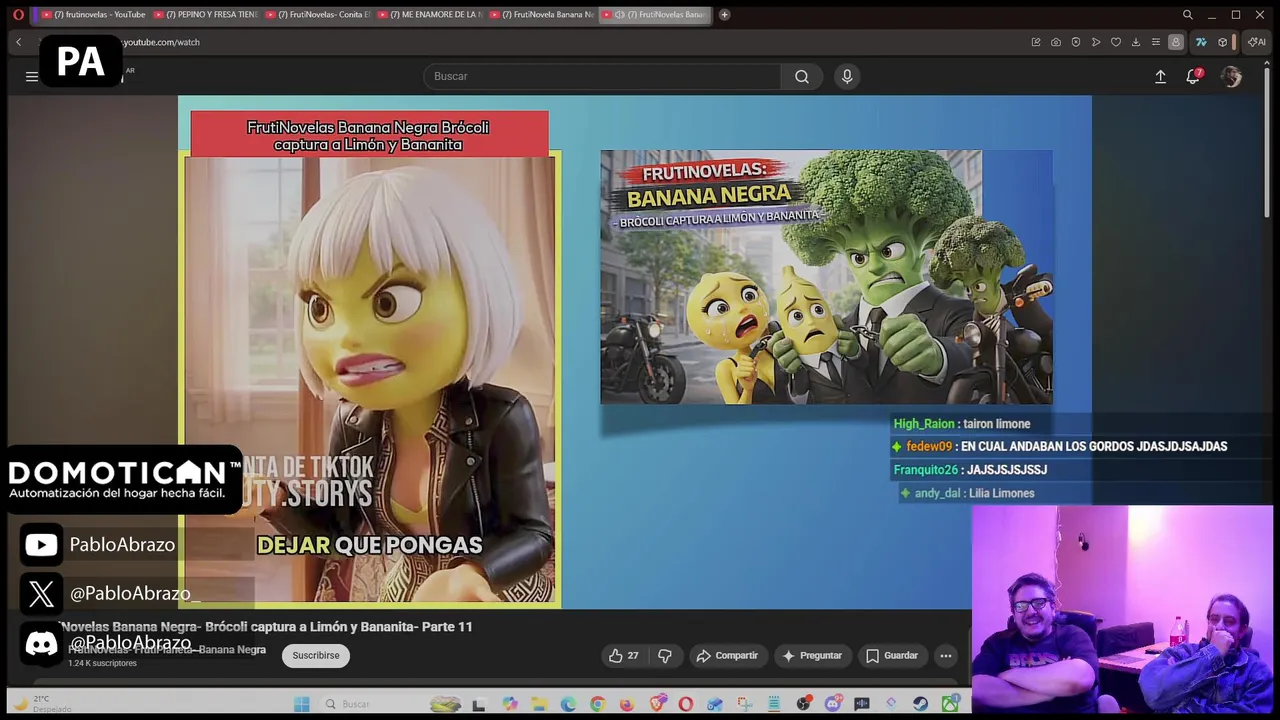Click the browser tab search magnifier

[x=1187, y=14]
